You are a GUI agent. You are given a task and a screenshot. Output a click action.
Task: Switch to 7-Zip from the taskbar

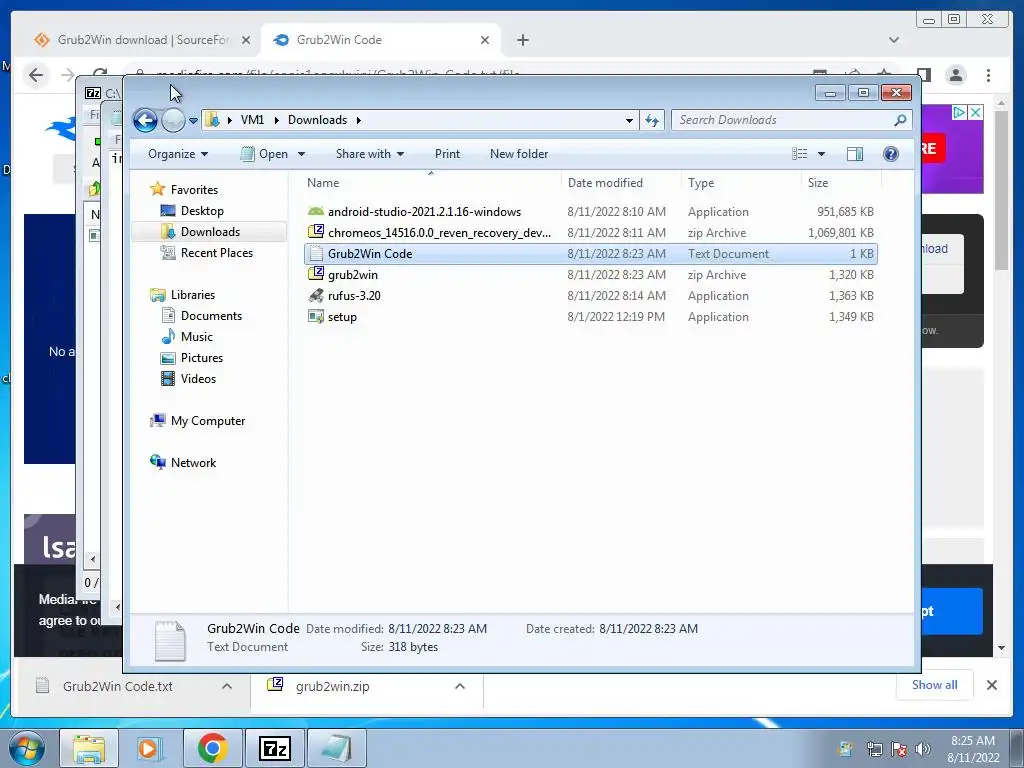point(274,748)
